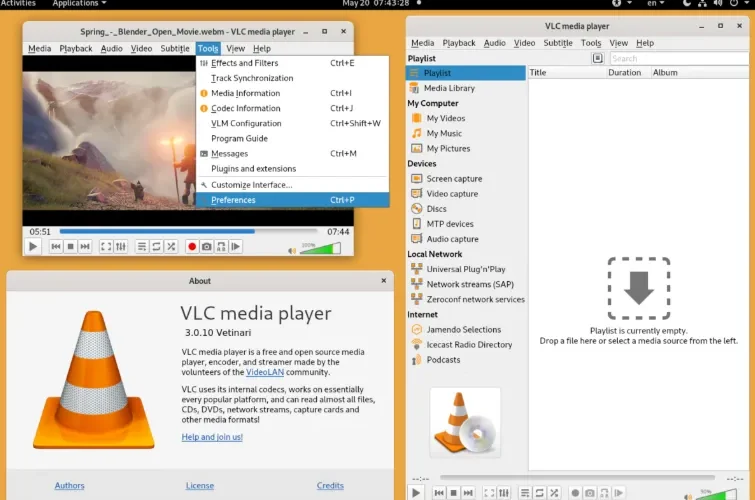Adjust the volume slider of the Spring player
The height and width of the screenshot is (500, 755).
click(320, 249)
